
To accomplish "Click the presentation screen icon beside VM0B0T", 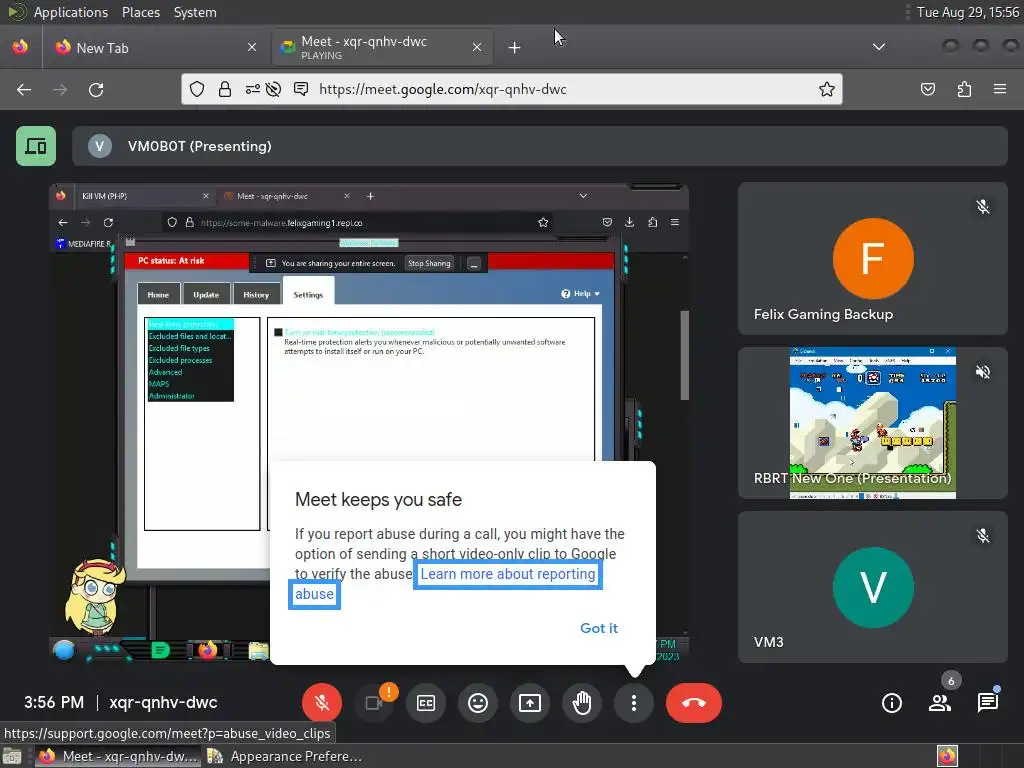I will (x=36, y=146).
